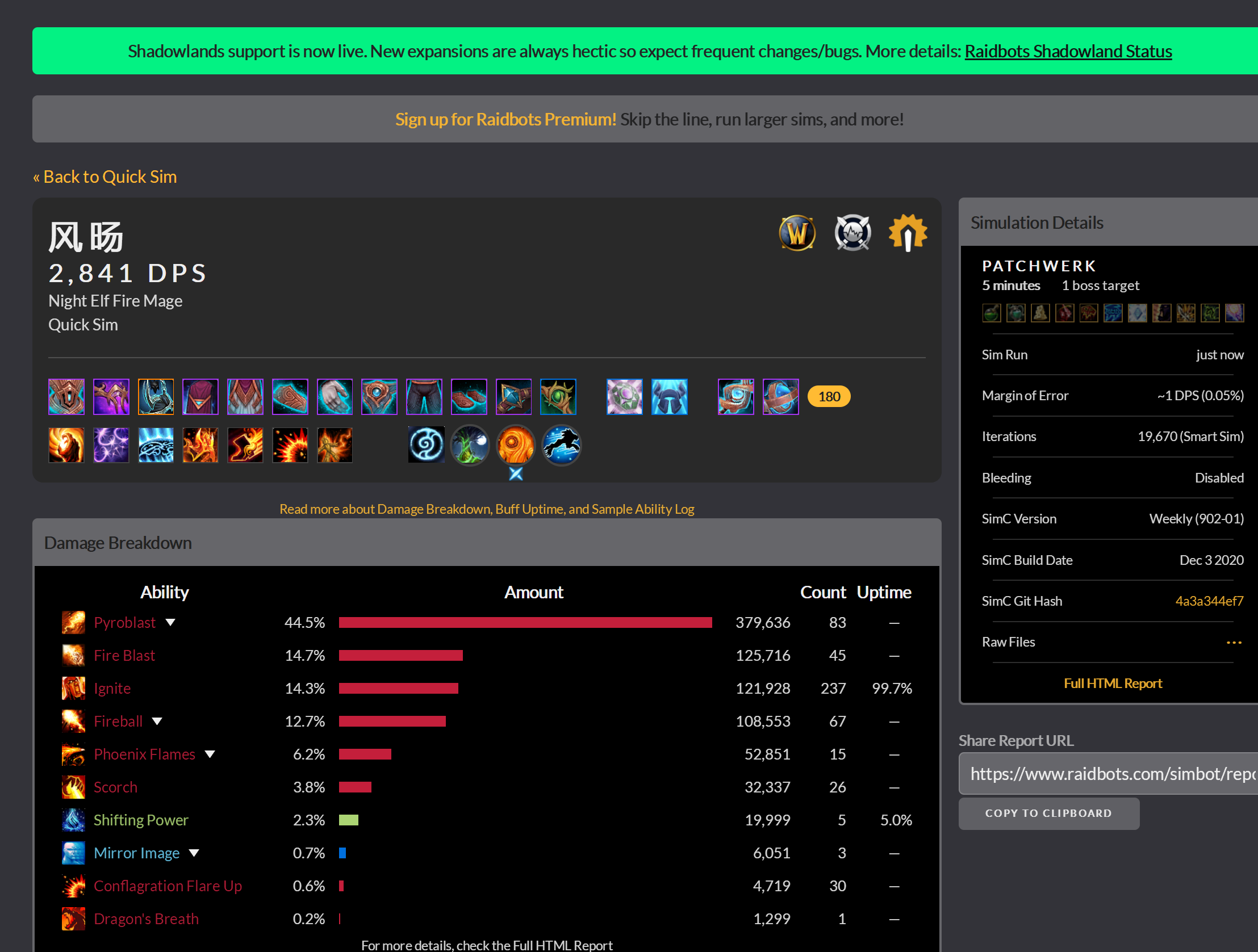Screen dimensions: 1258x952
Task: Go back to Quick Sim
Action: pyautogui.click(x=105, y=177)
